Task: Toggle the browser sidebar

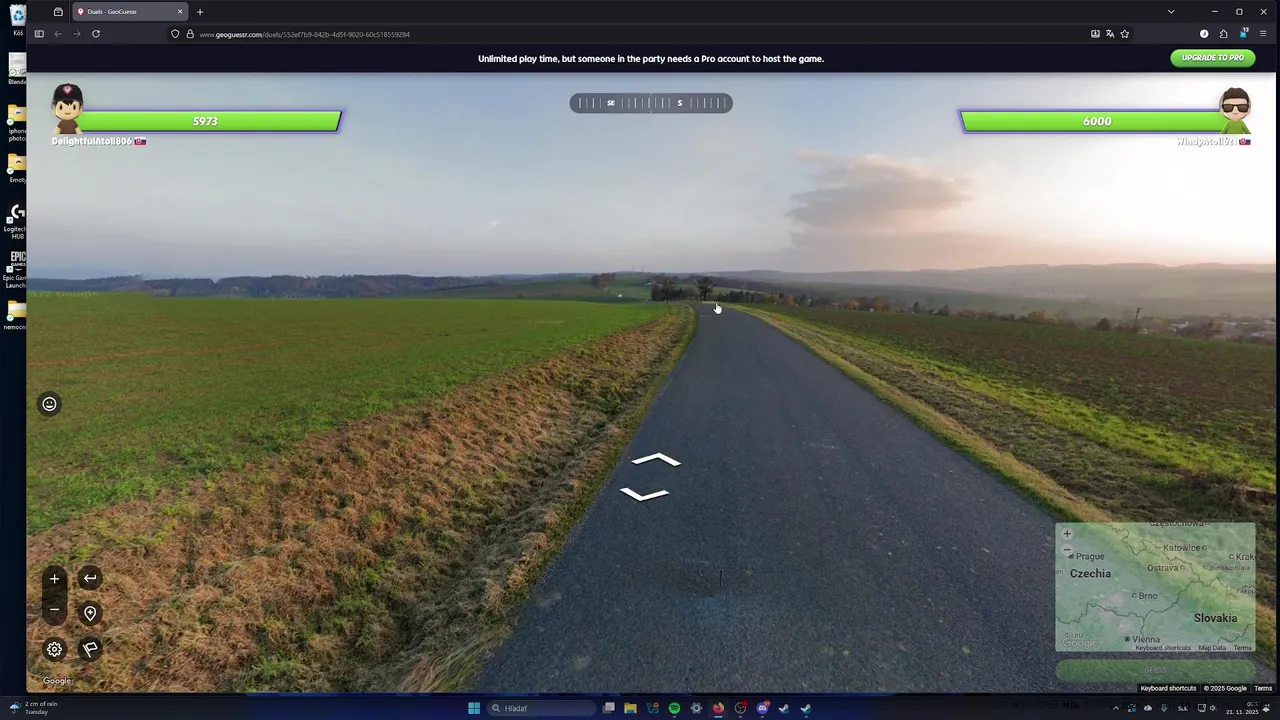Action: pos(39,34)
